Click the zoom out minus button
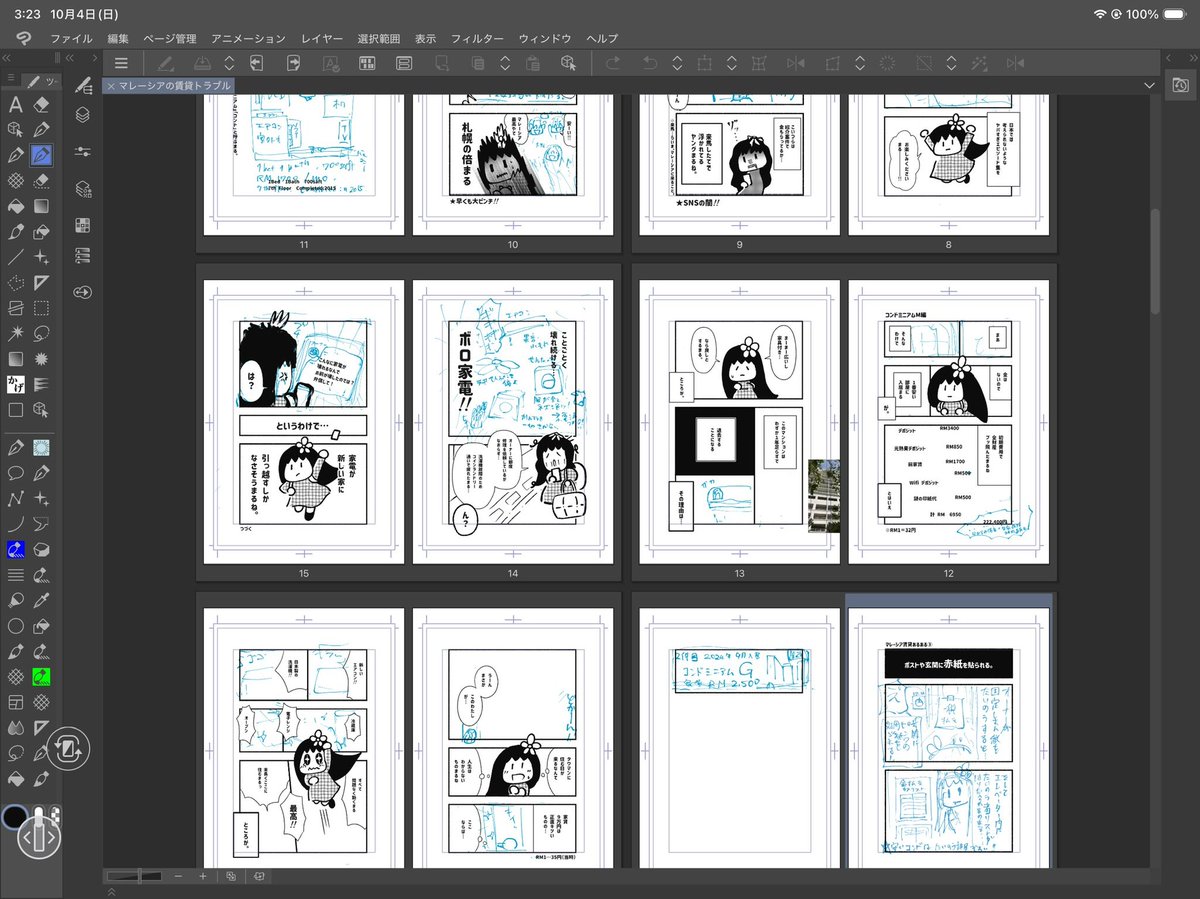Screen dimensions: 1200x899 178,876
